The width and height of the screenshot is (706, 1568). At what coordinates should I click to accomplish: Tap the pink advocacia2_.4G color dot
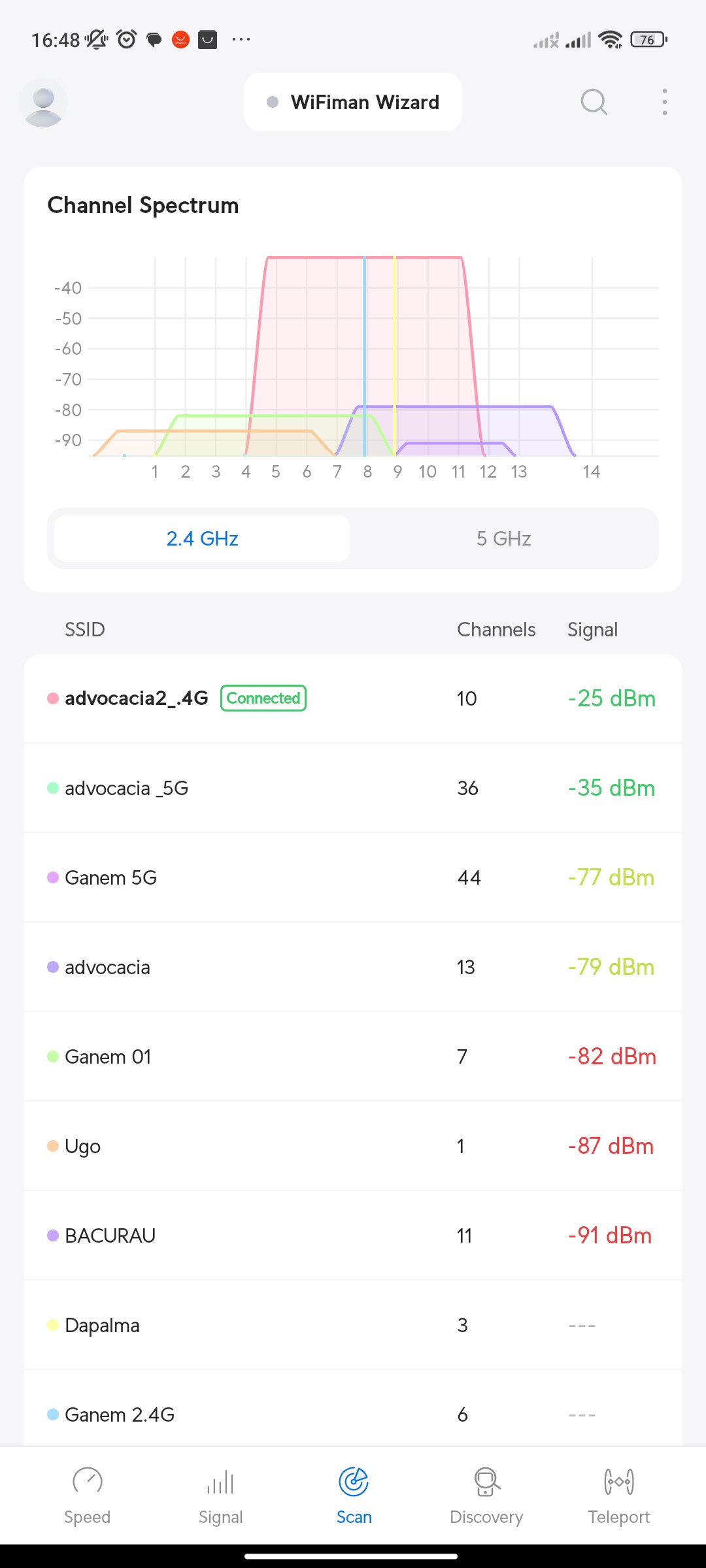point(53,698)
